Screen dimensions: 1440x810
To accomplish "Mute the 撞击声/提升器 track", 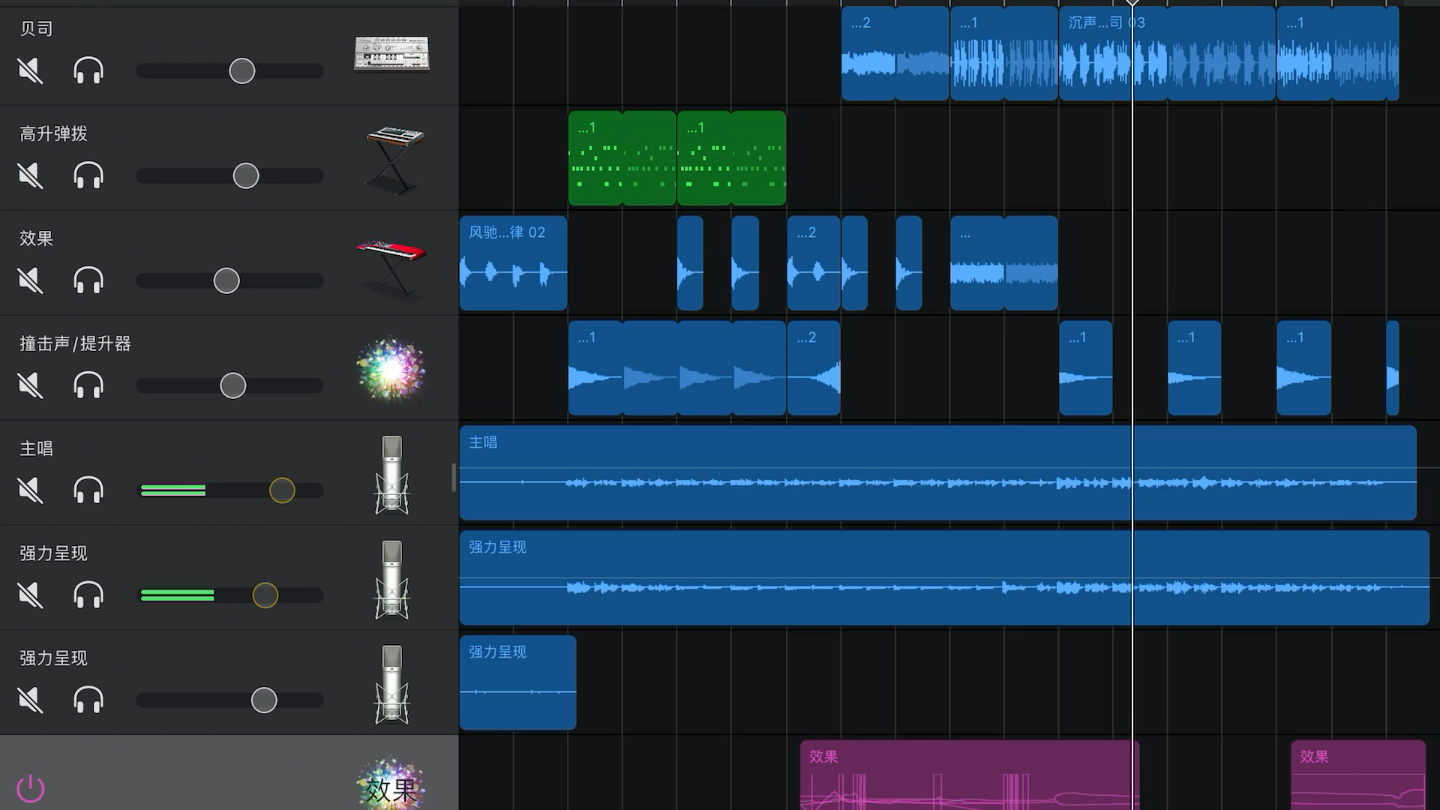I will 30,385.
